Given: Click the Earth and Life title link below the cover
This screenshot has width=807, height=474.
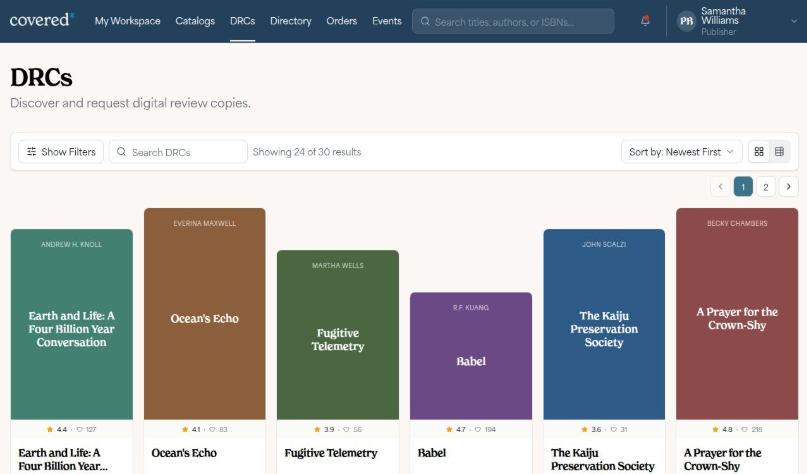Looking at the screenshot, I should [63, 459].
